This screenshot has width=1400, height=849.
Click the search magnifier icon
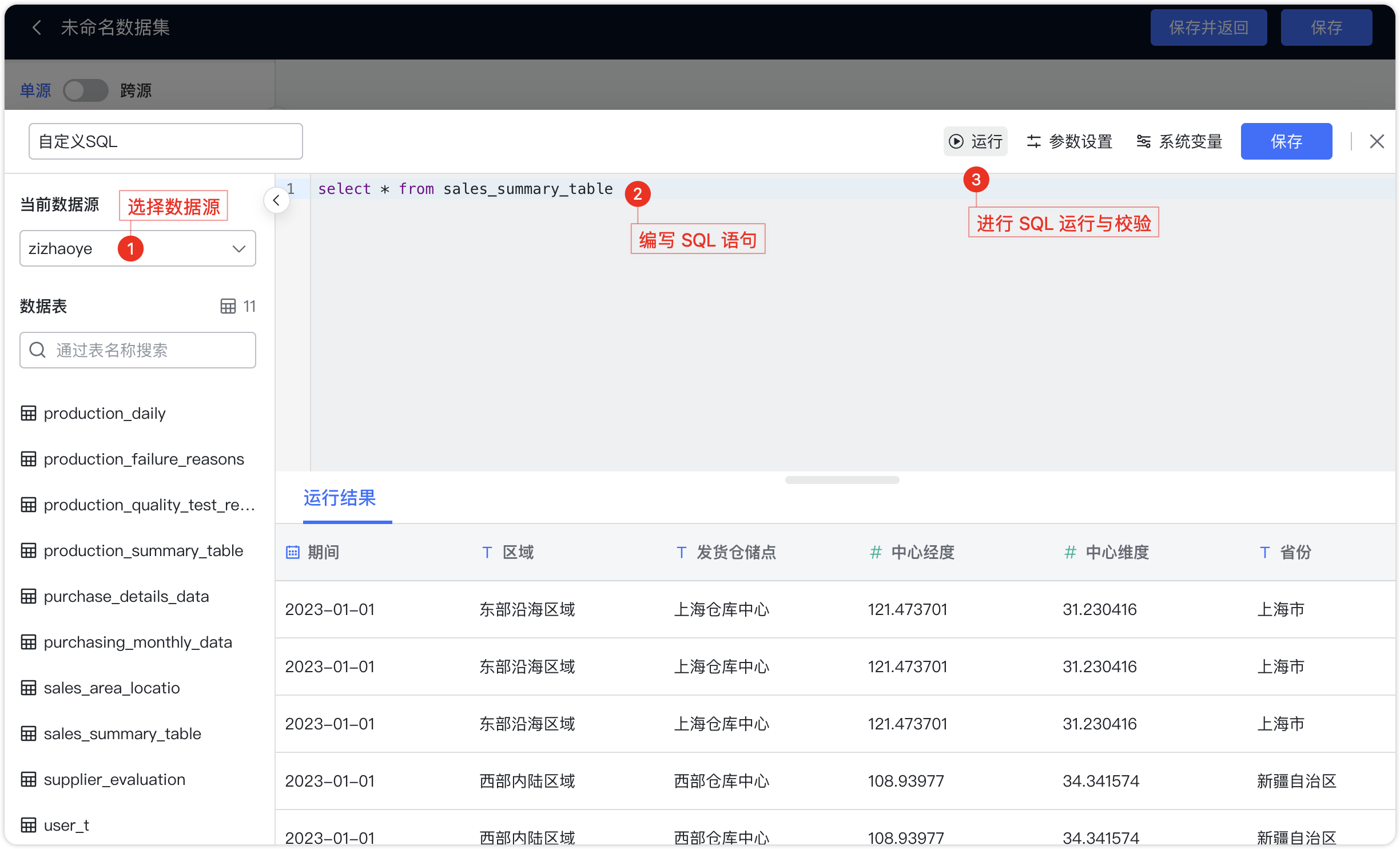point(38,350)
